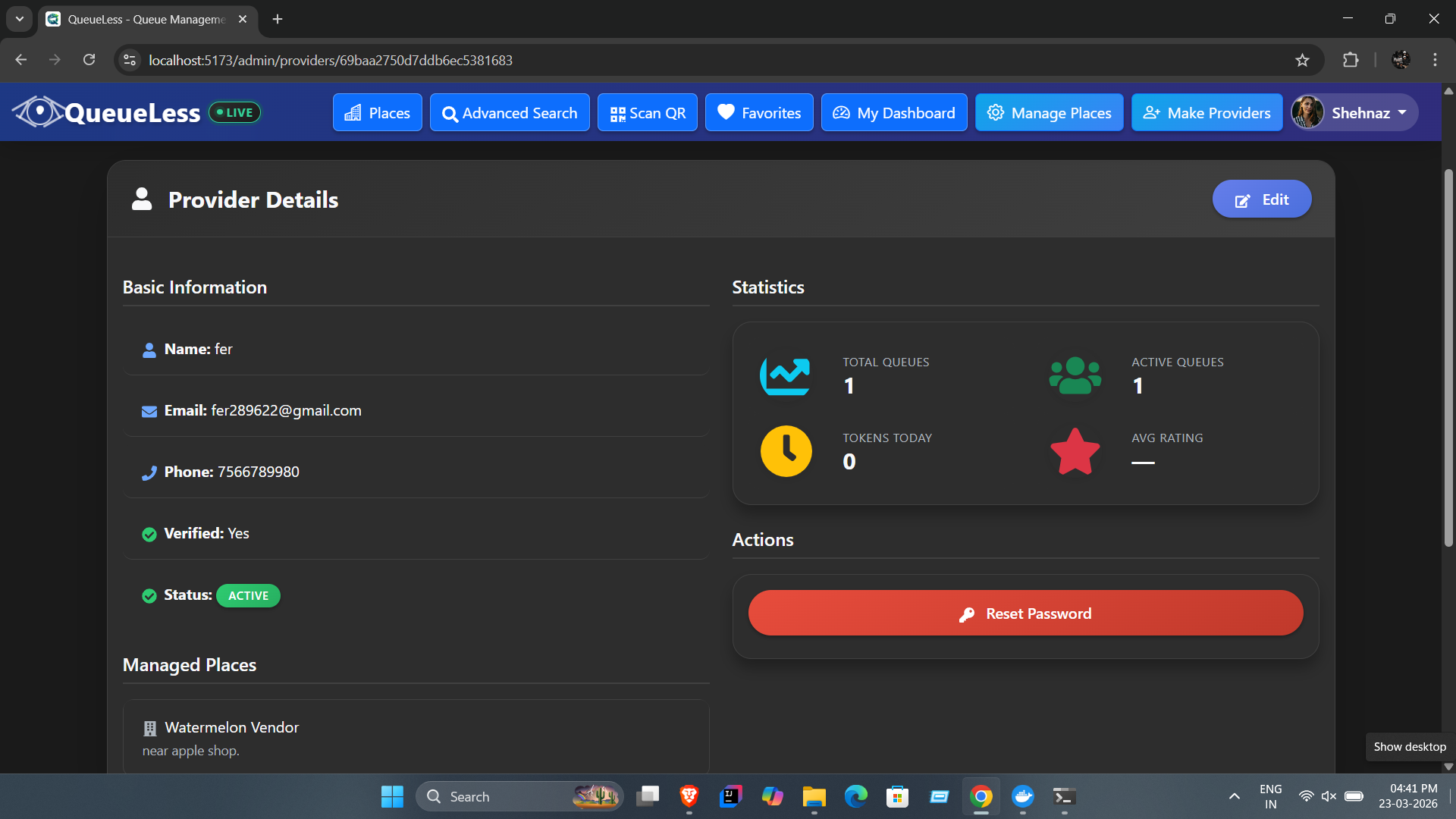This screenshot has height=819, width=1456.
Task: Click the active queues people icon
Action: (x=1075, y=376)
